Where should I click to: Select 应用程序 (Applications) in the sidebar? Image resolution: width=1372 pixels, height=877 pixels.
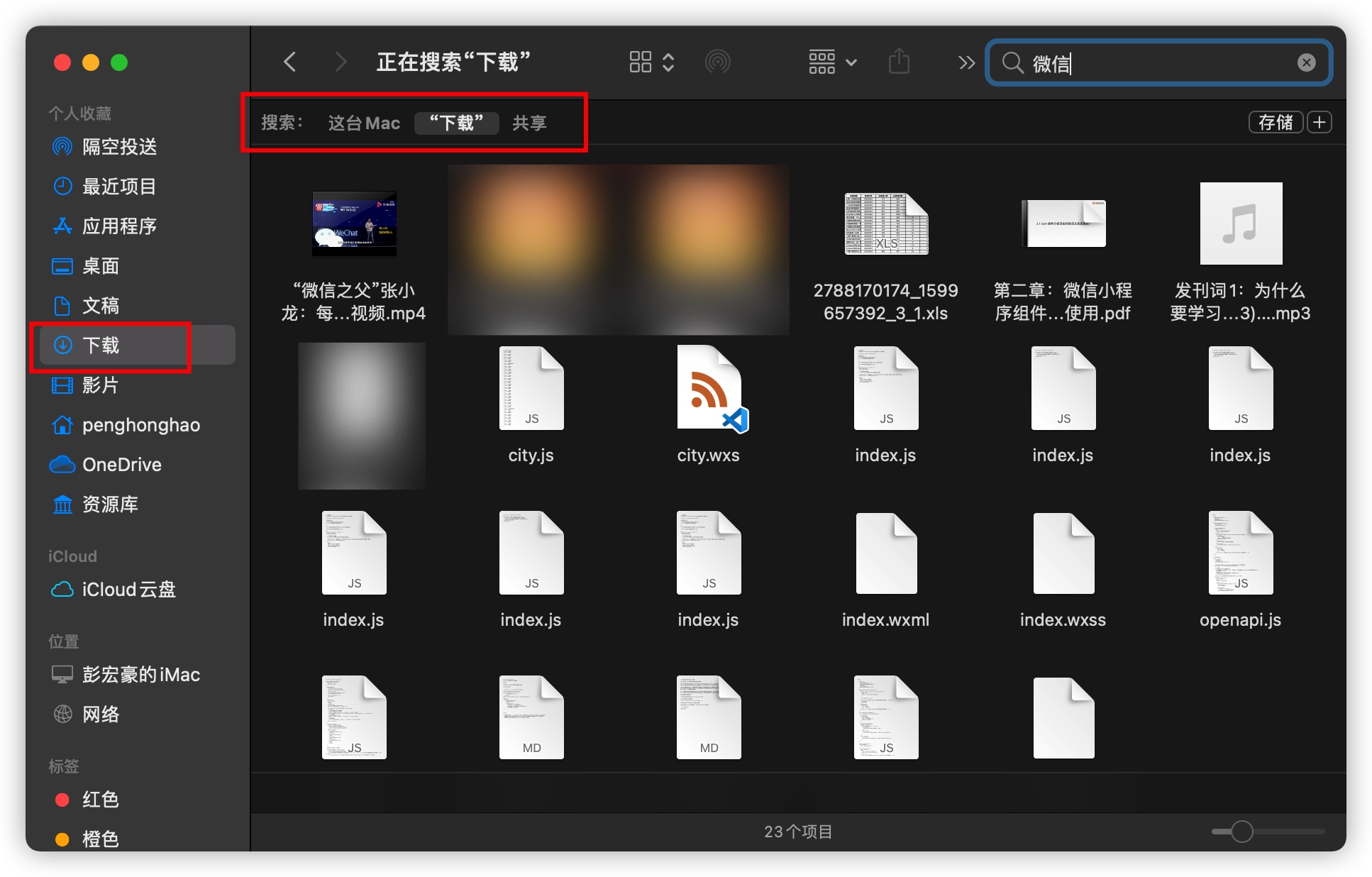119,226
